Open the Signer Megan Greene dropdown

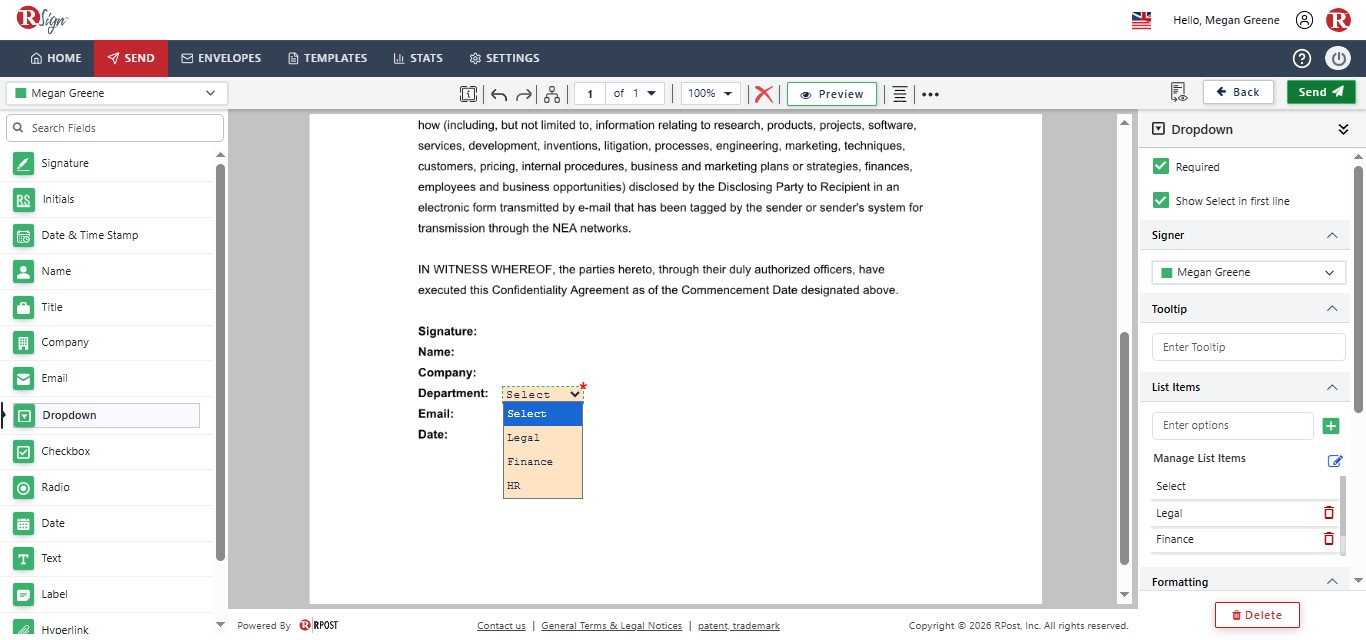(x=1249, y=272)
